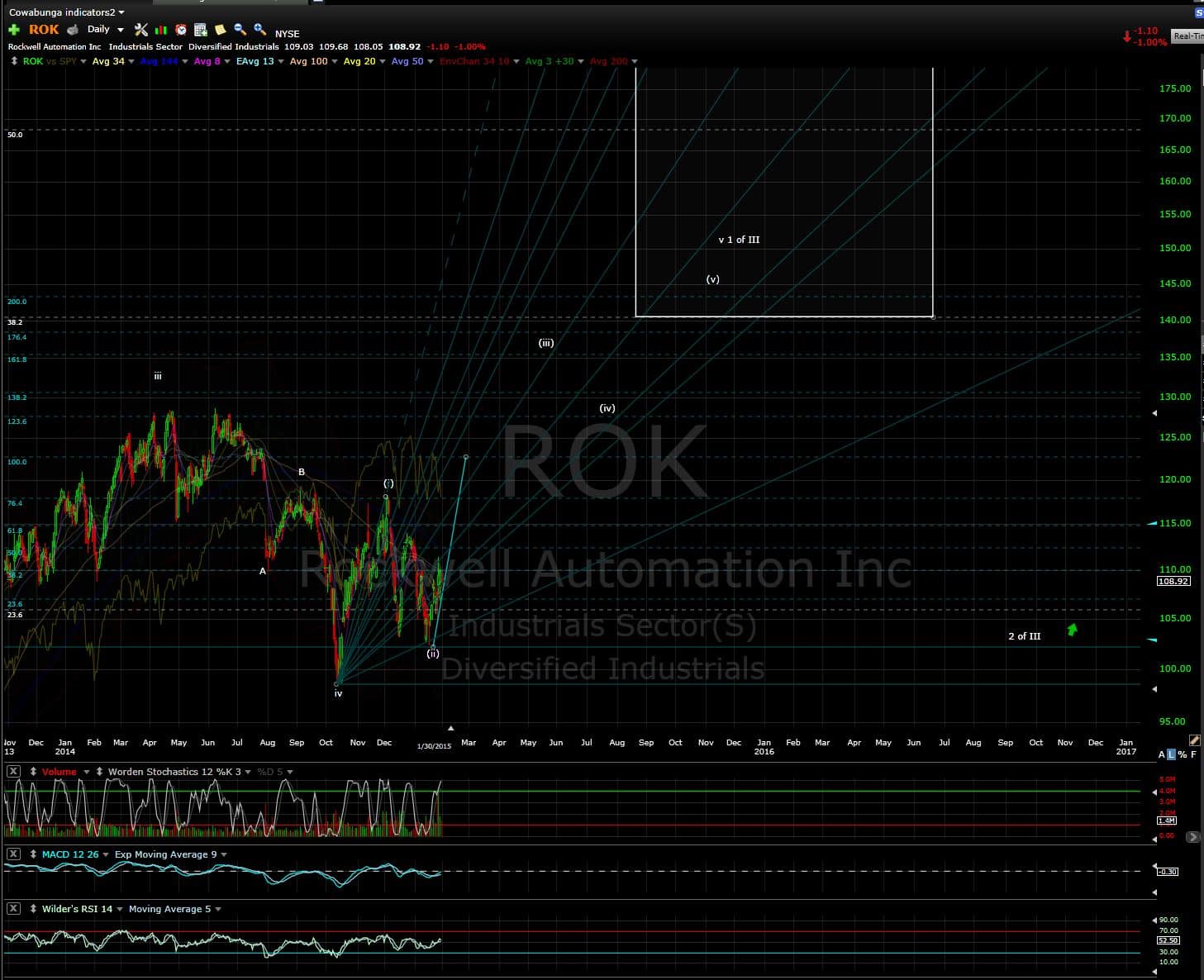1204x980 pixels.
Task: Click the ROK ticker symbol
Action: tap(44, 30)
